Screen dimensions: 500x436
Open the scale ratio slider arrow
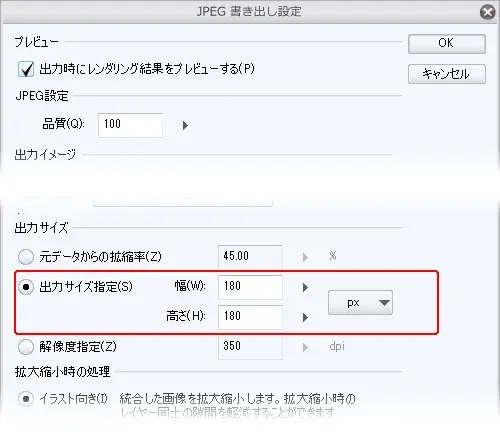305,257
